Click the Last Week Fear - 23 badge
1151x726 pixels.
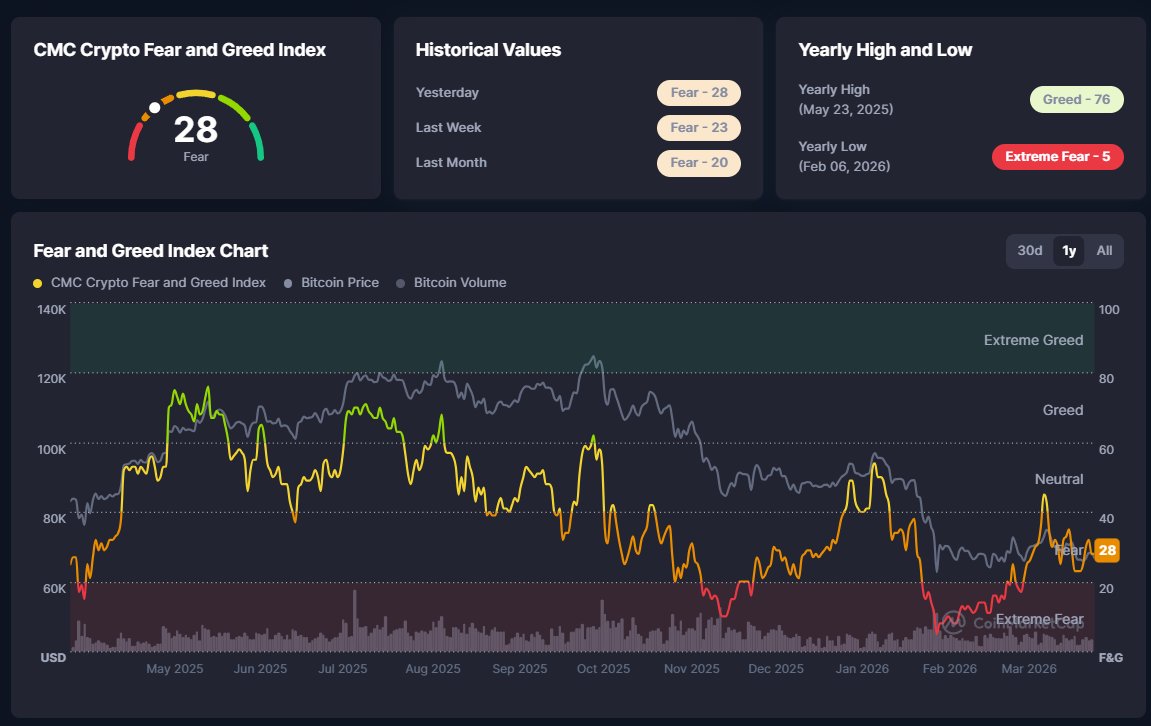698,128
